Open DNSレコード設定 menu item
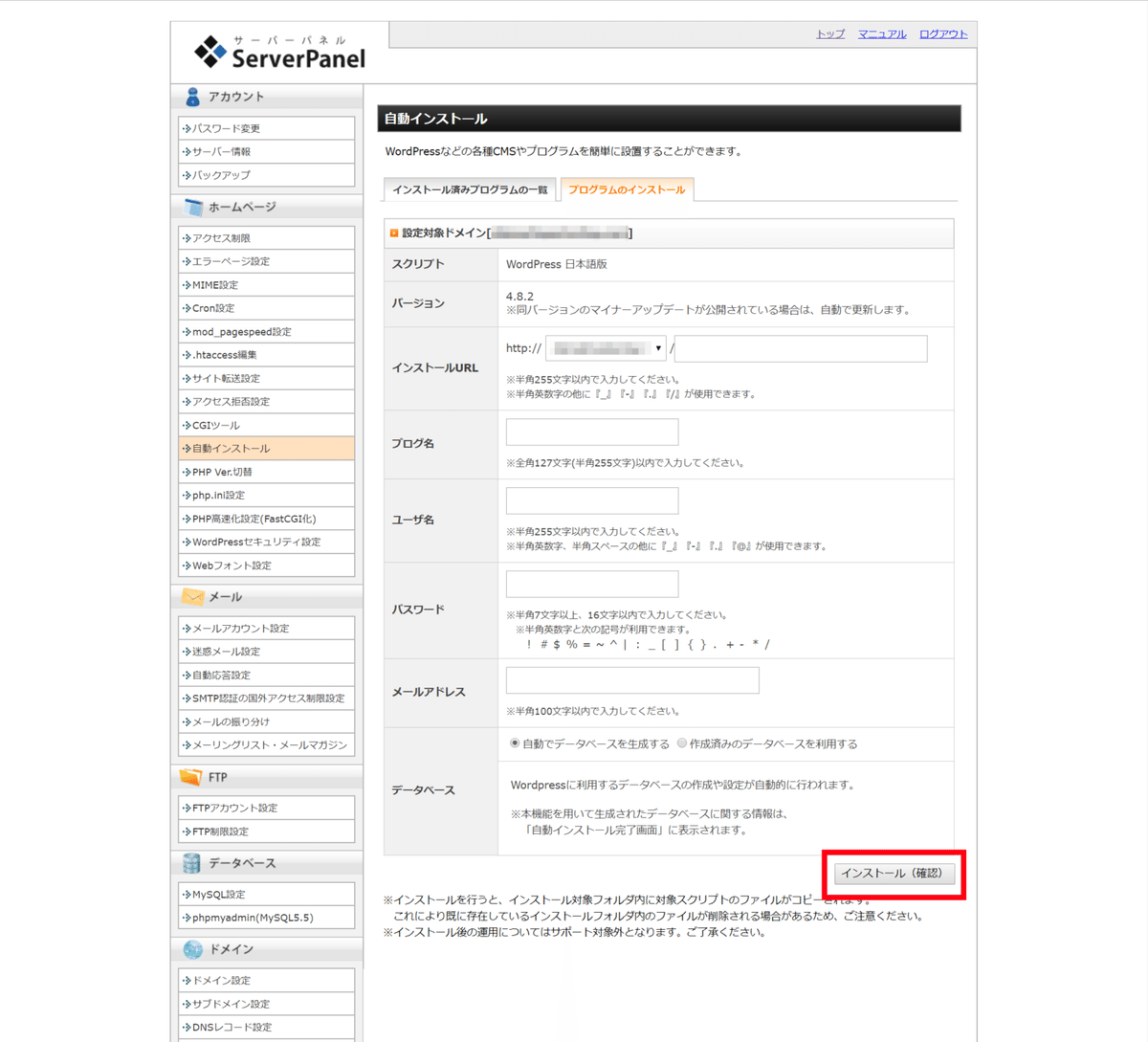Screen dimensions: 1148x1042 [266, 1028]
